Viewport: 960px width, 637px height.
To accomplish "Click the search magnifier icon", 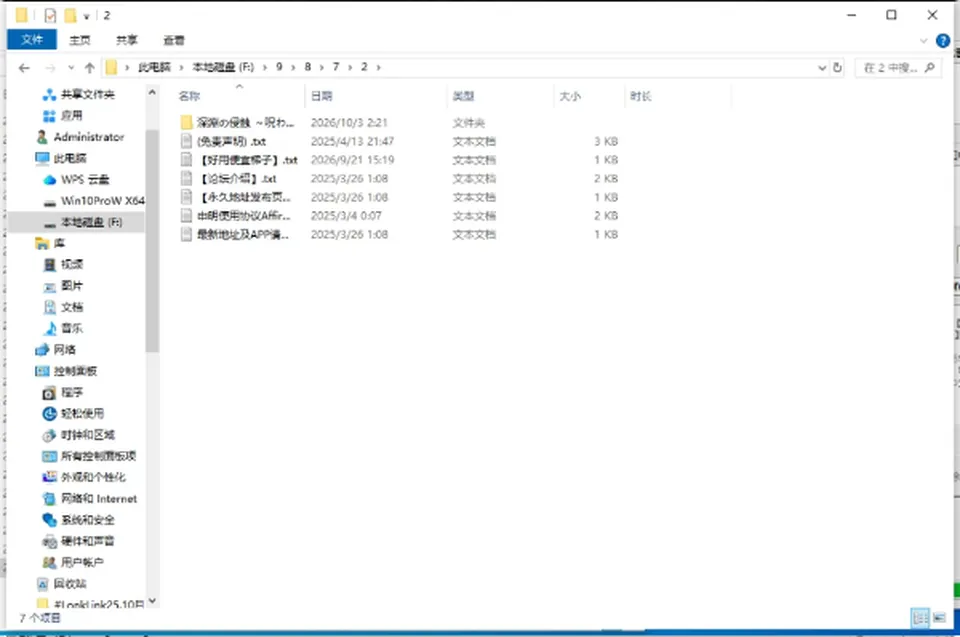I will coord(929,67).
